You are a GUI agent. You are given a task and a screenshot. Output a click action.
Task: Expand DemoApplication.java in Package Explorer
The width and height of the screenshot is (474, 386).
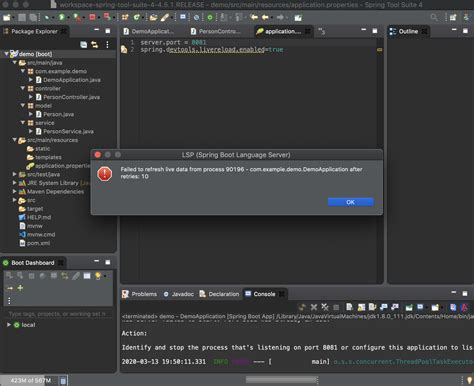(x=31, y=80)
